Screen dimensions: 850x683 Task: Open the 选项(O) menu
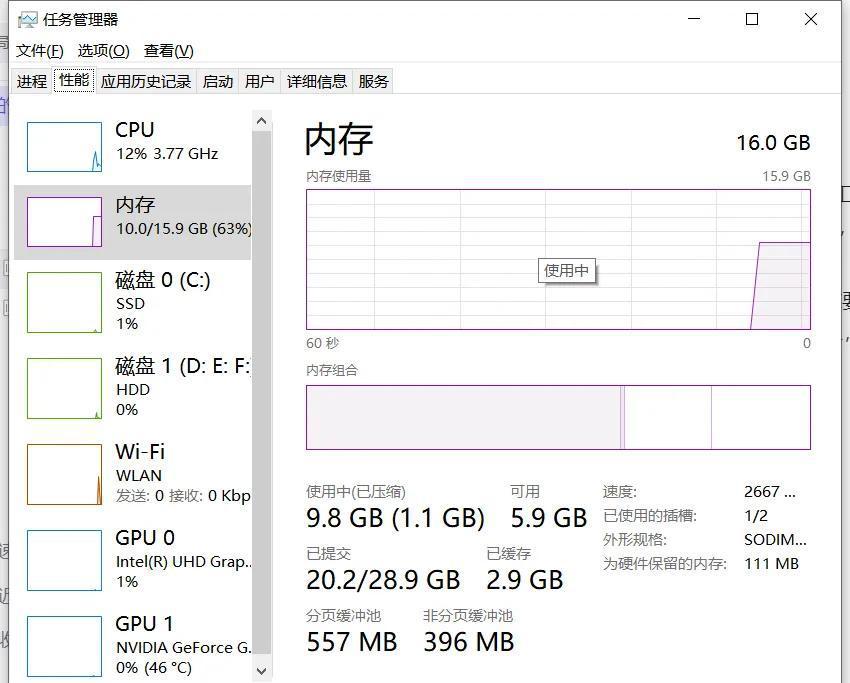click(104, 51)
